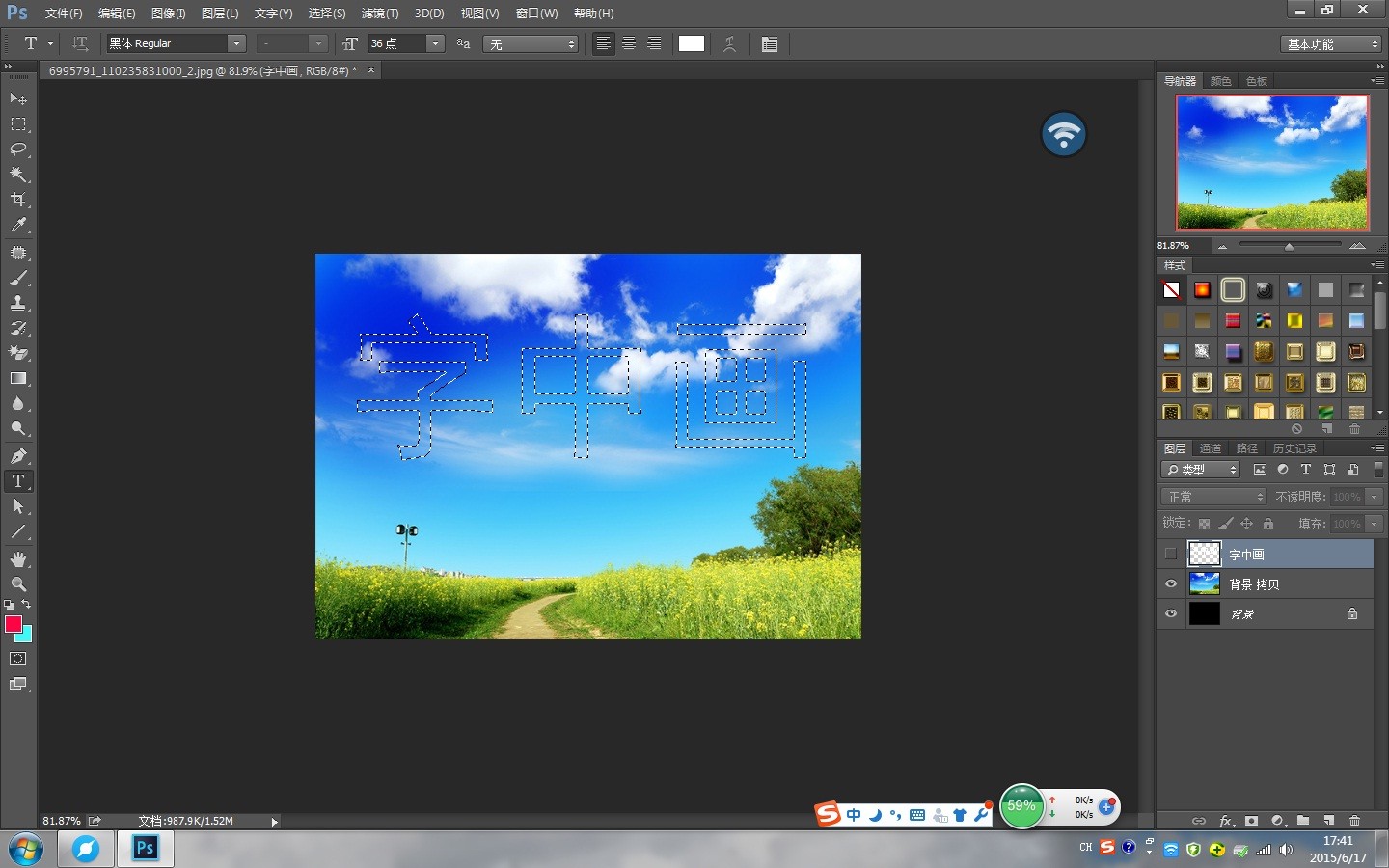Select the Crop tool
This screenshot has height=868, width=1389.
click(x=18, y=200)
